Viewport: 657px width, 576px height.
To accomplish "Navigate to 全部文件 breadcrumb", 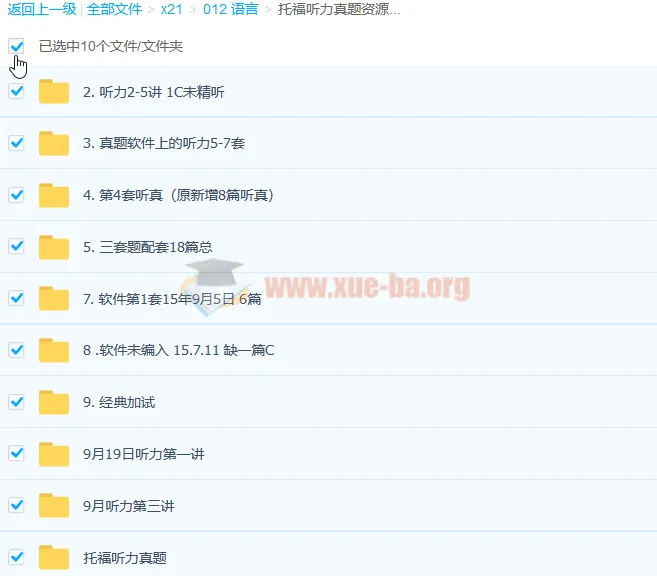I will click(114, 9).
